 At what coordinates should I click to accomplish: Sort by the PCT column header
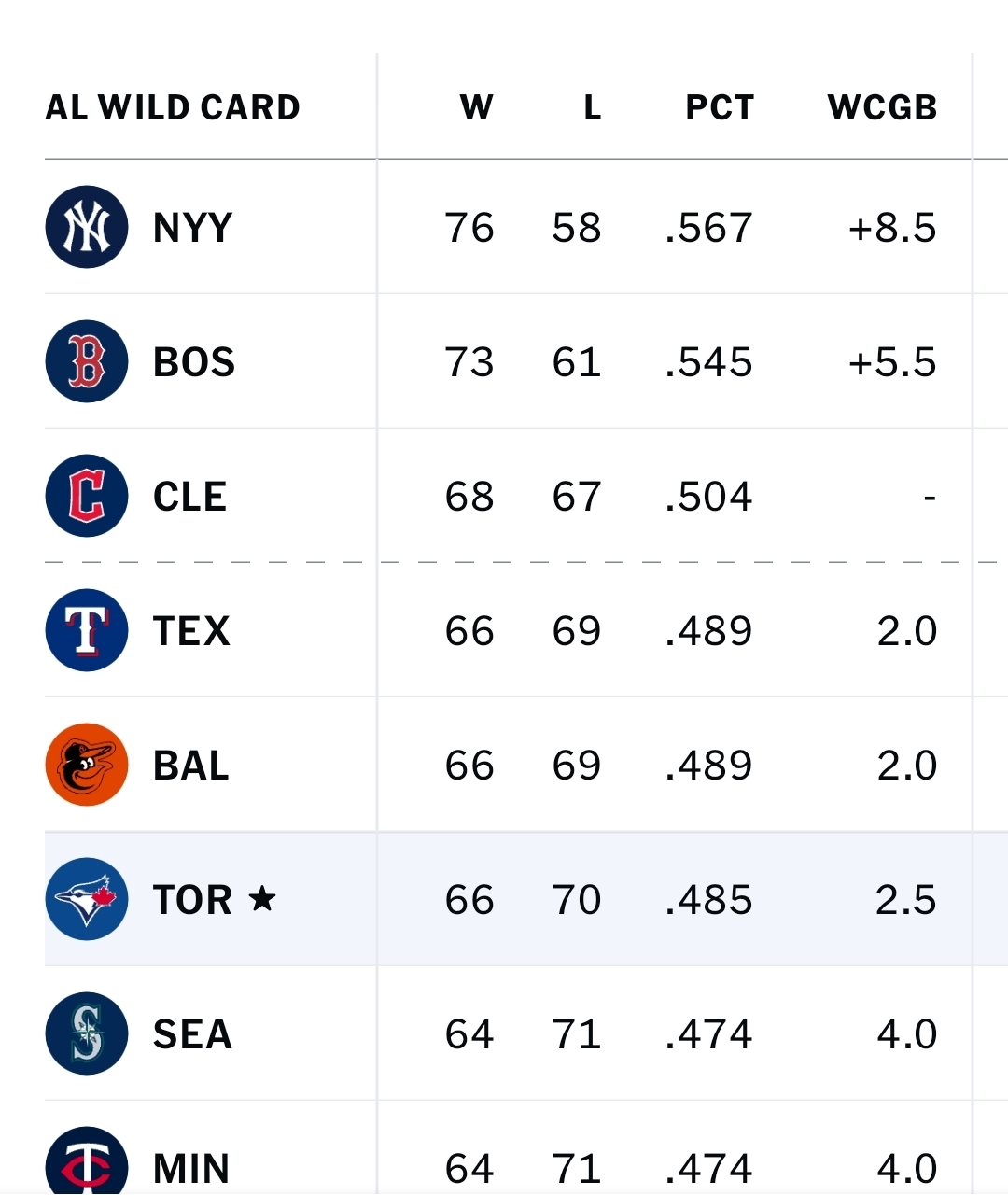point(719,107)
